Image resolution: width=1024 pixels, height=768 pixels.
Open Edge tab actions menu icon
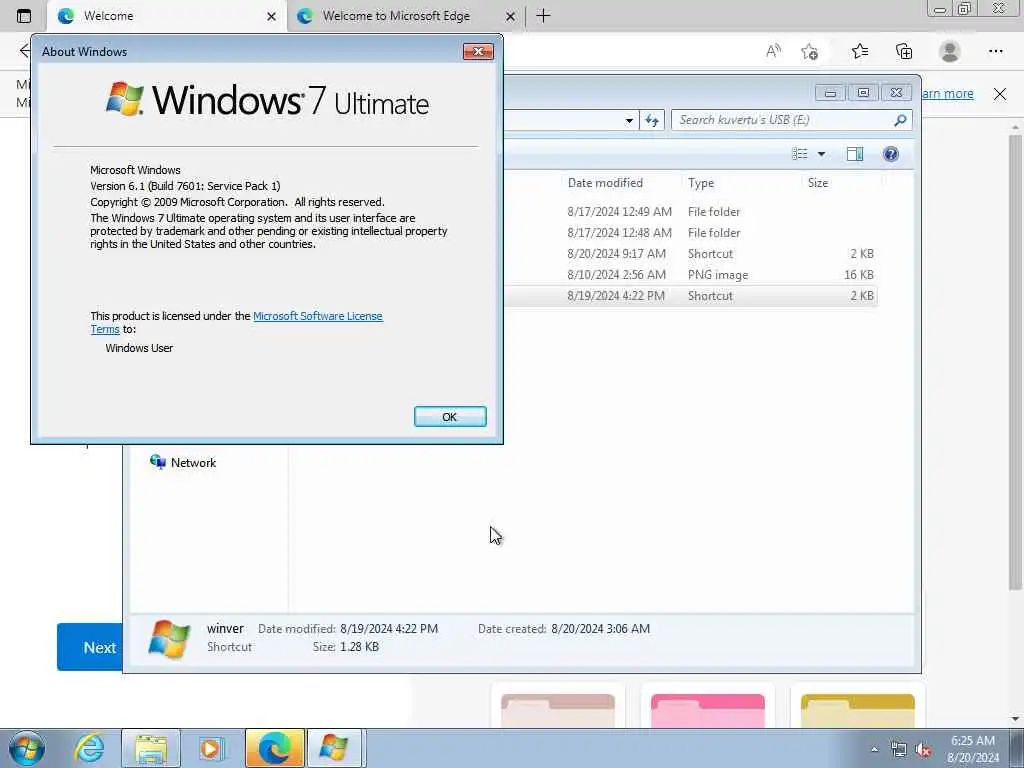[24, 16]
